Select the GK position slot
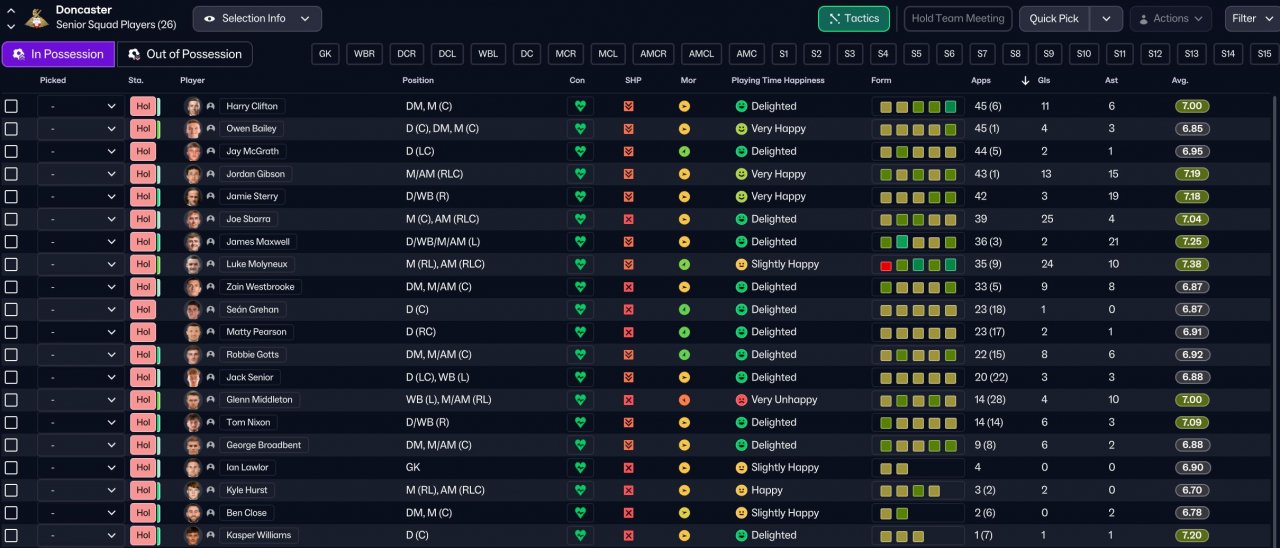Viewport: 1280px width, 548px height. (326, 54)
